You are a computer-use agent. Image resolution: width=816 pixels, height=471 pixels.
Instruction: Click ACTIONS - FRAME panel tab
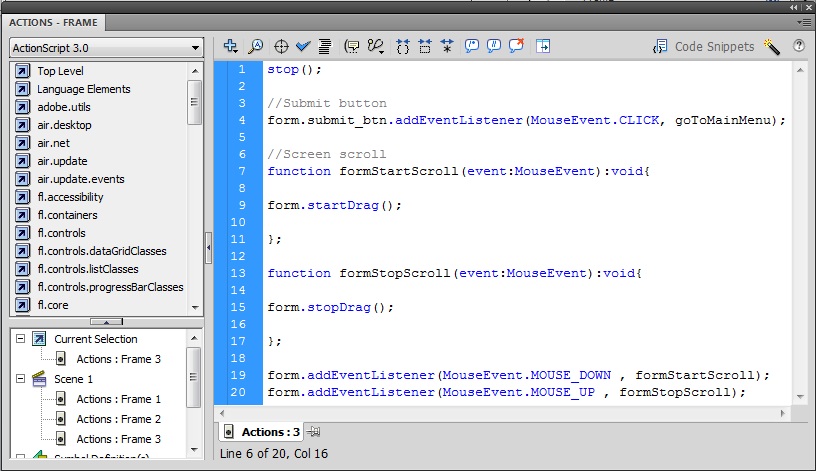[54, 22]
